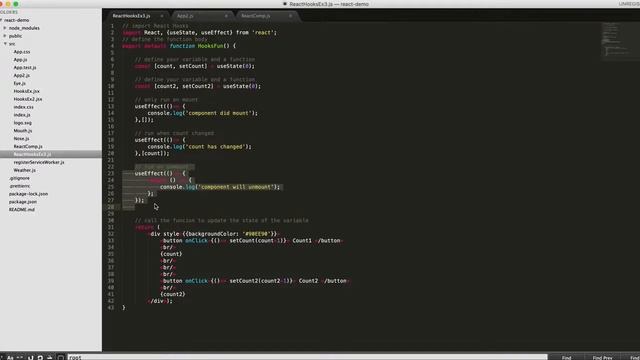Viewport: 640px width, 360px height.
Task: Toggle the whole word search option
Action: pyautogui.click(x=20, y=358)
